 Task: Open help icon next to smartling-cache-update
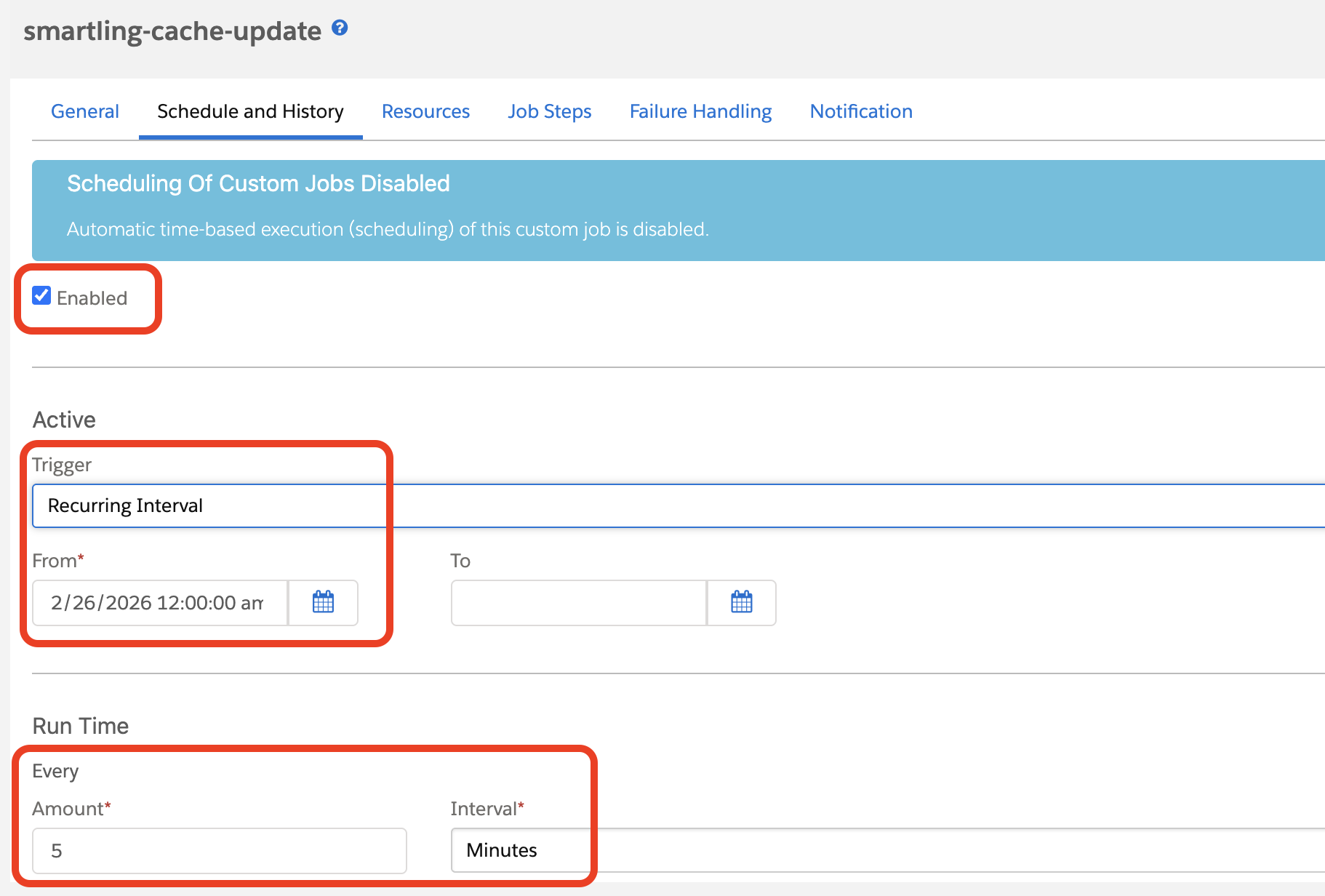pyautogui.click(x=340, y=28)
